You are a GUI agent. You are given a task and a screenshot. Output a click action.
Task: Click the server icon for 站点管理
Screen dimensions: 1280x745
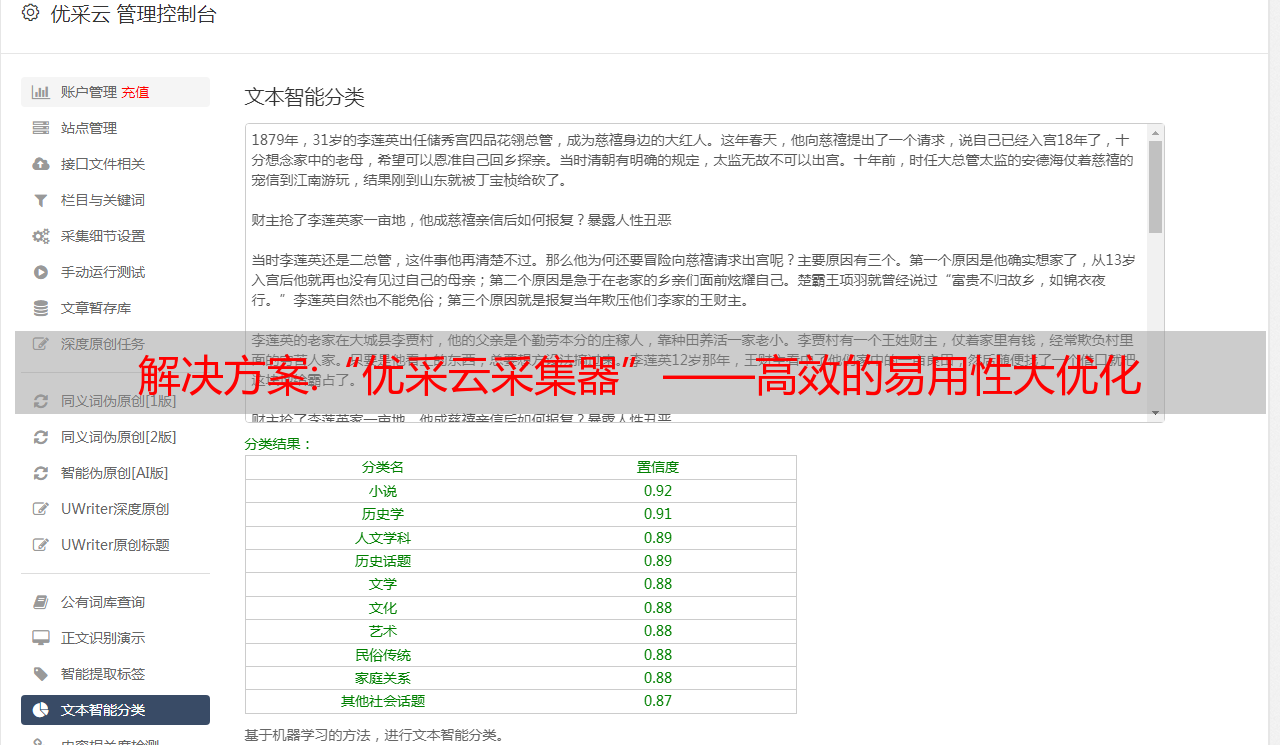(41, 128)
